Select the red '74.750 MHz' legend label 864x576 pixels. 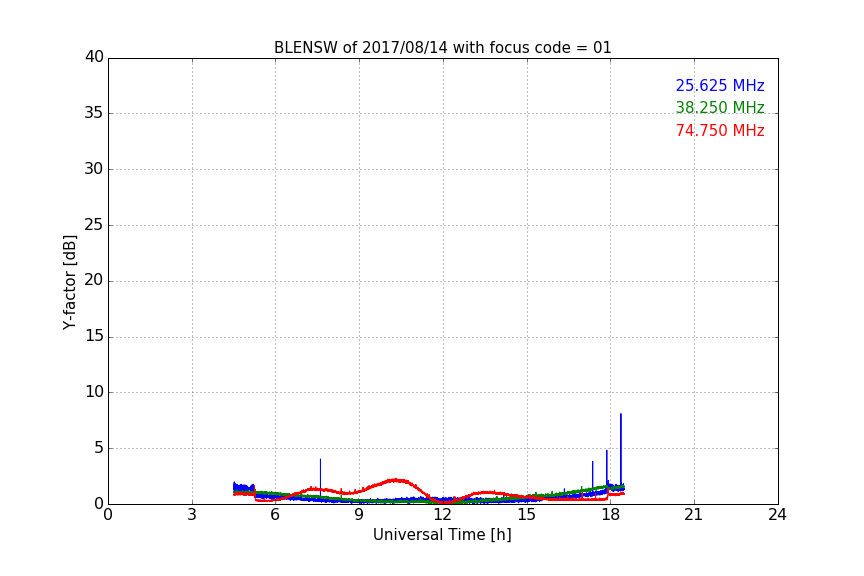tap(720, 131)
